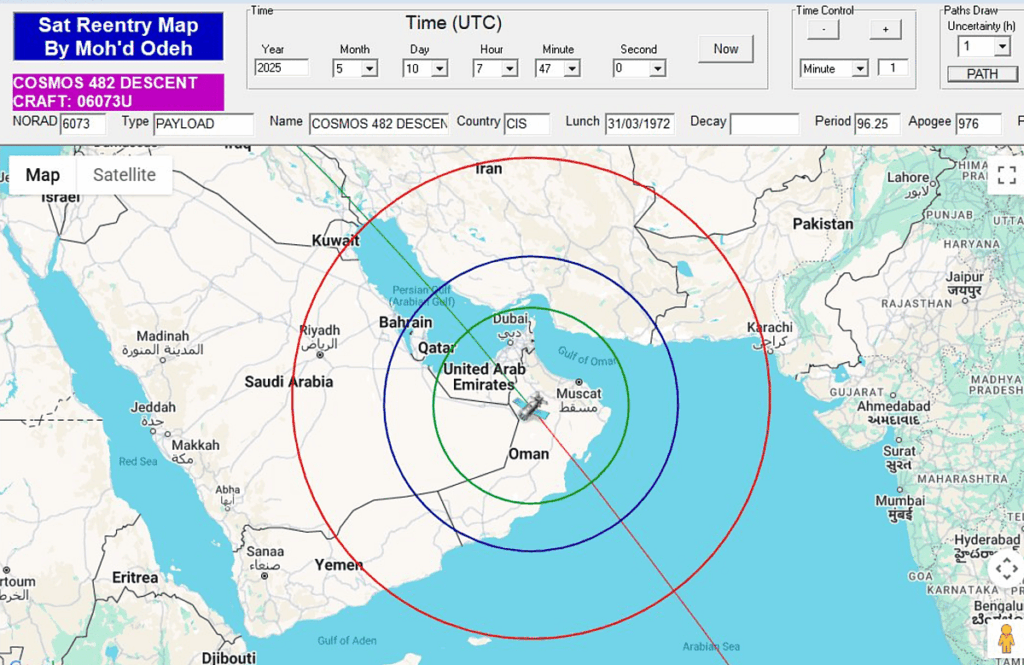Viewport: 1024px width, 665px height.
Task: Click the plus time step button
Action: tap(884, 29)
